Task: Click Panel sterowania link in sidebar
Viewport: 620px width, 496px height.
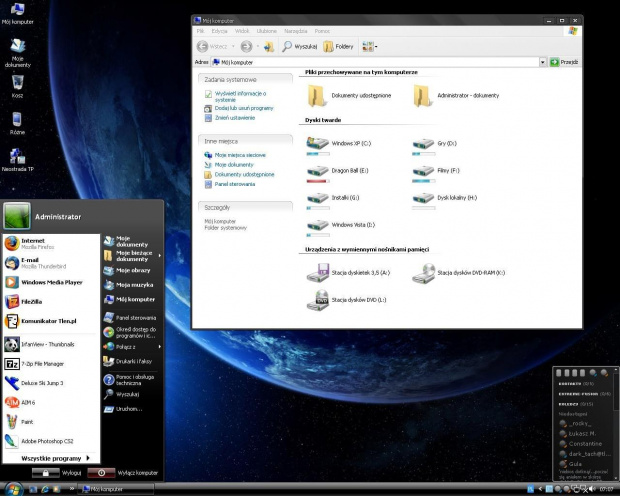Action: click(235, 184)
